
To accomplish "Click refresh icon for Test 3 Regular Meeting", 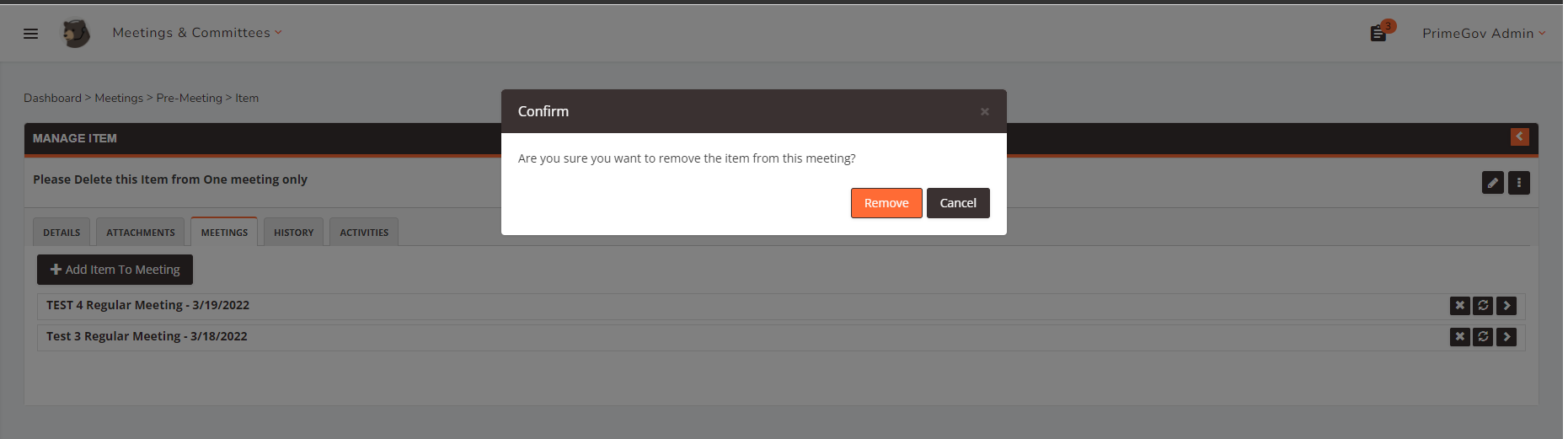I will [1483, 337].
